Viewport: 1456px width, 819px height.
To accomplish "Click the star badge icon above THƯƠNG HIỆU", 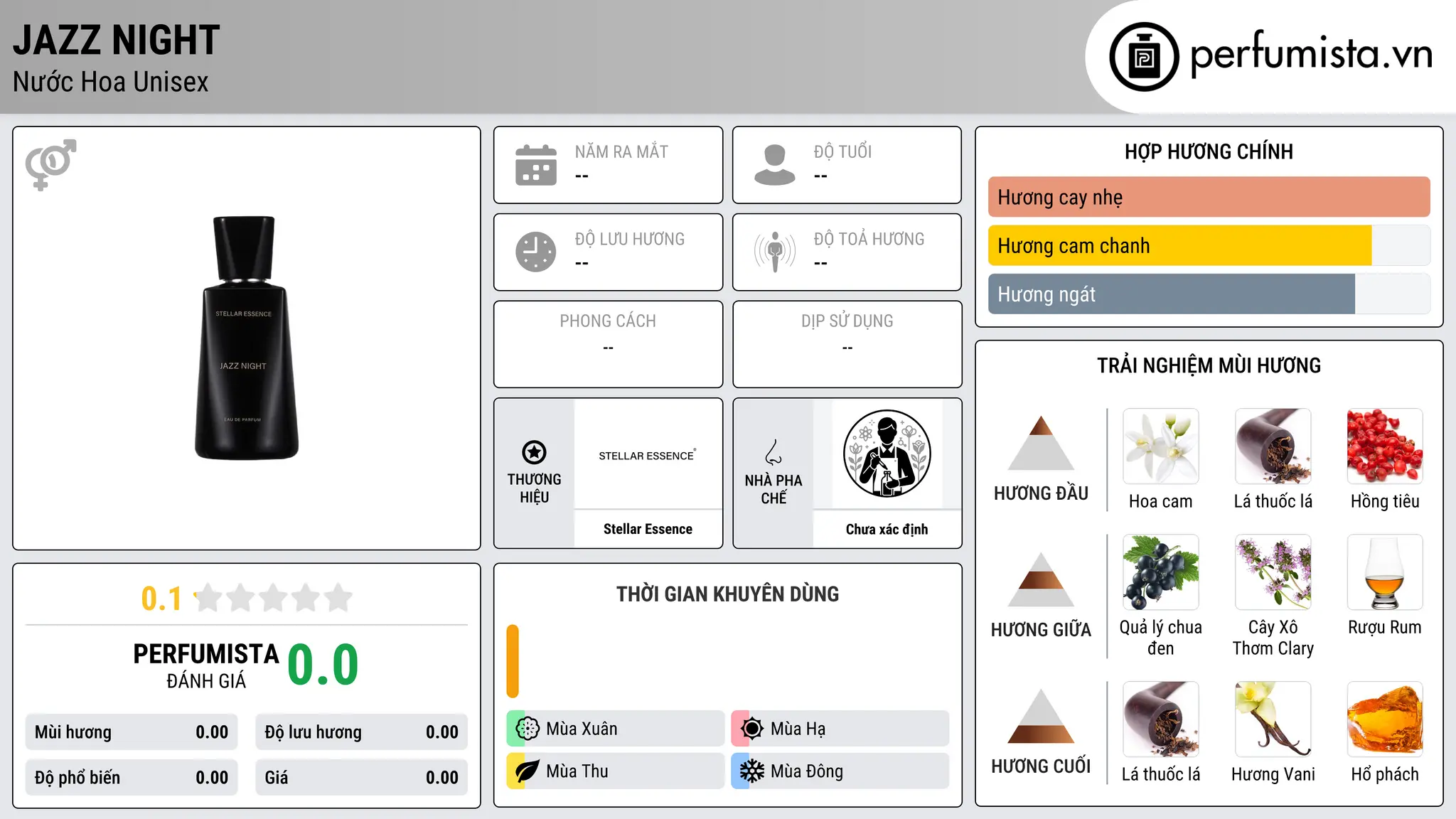I will click(534, 452).
